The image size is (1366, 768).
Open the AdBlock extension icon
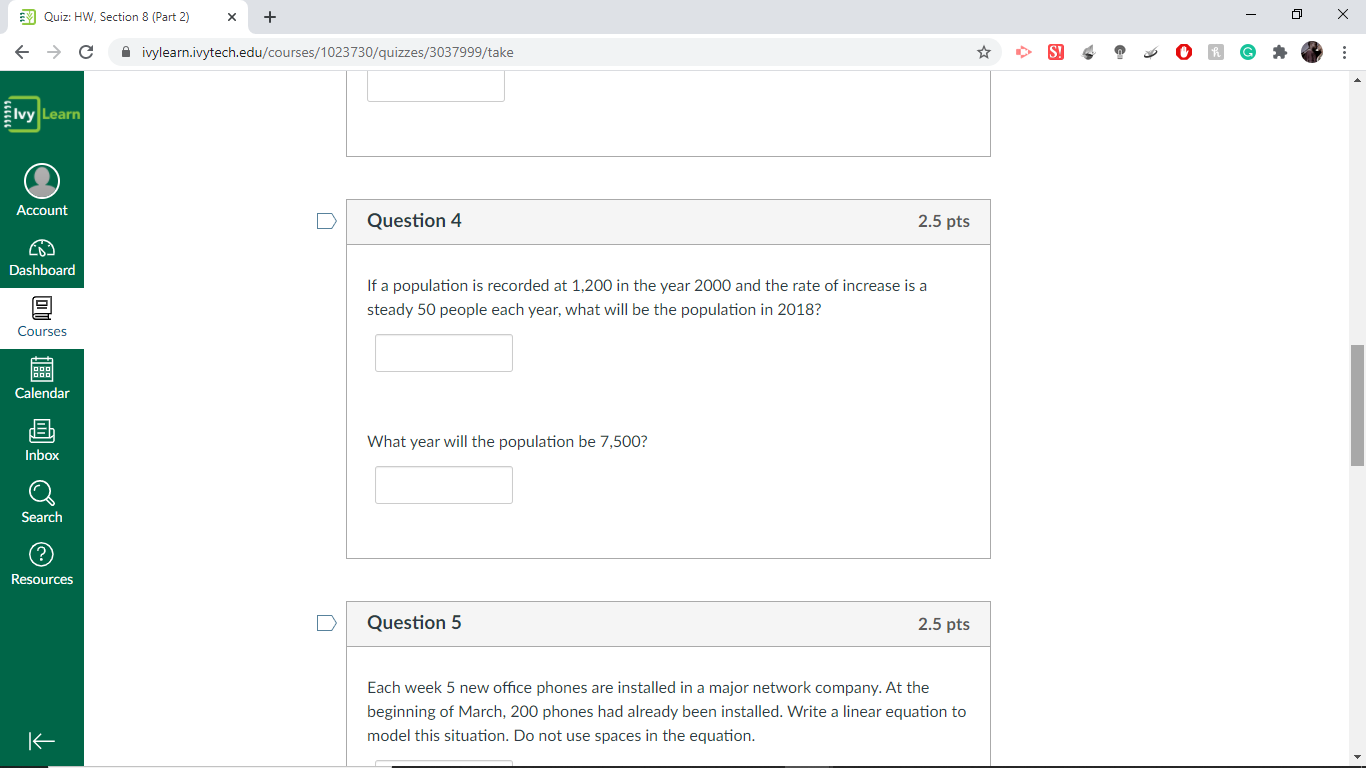tap(1184, 52)
